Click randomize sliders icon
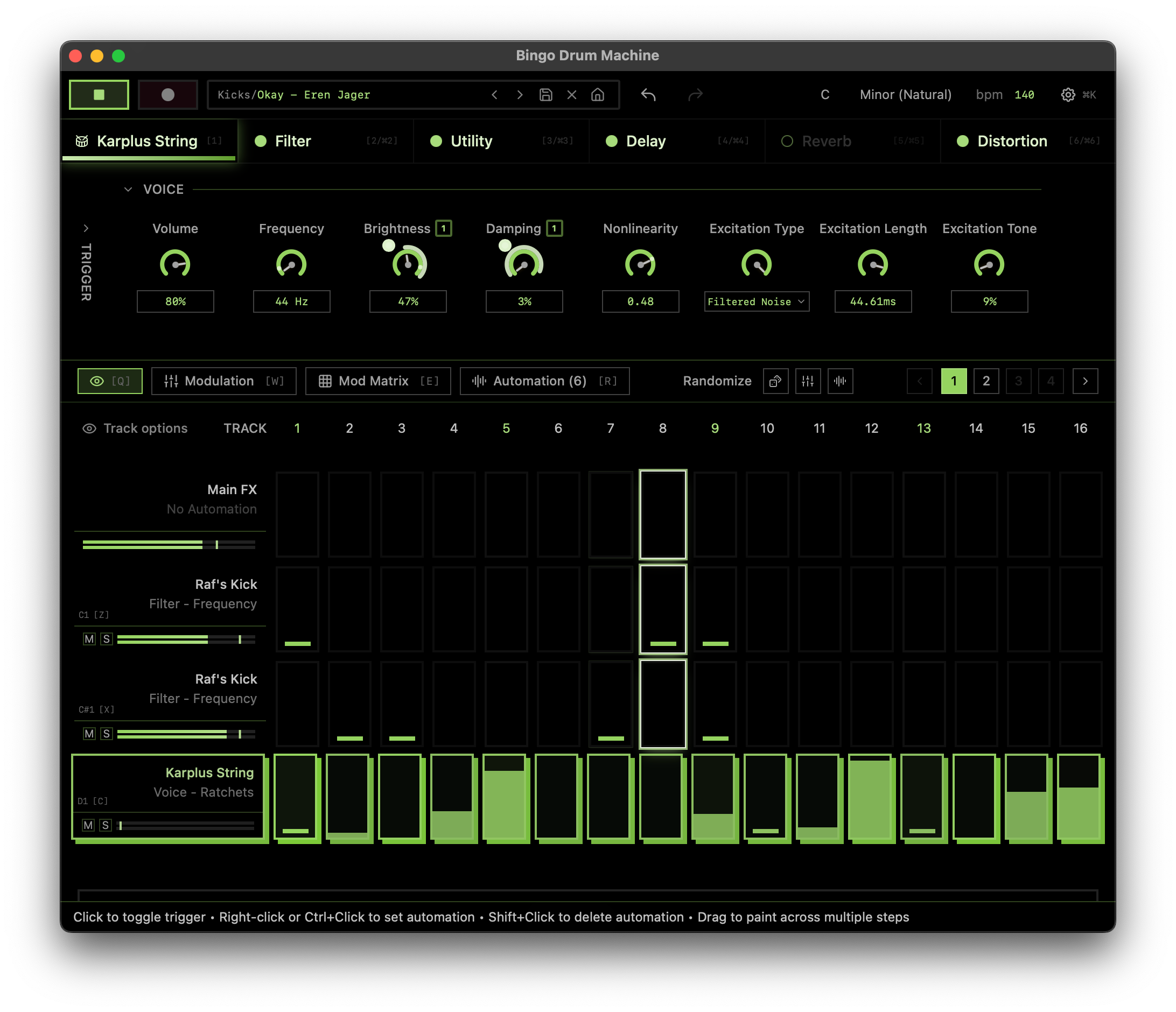The image size is (1176, 1012). (x=808, y=381)
